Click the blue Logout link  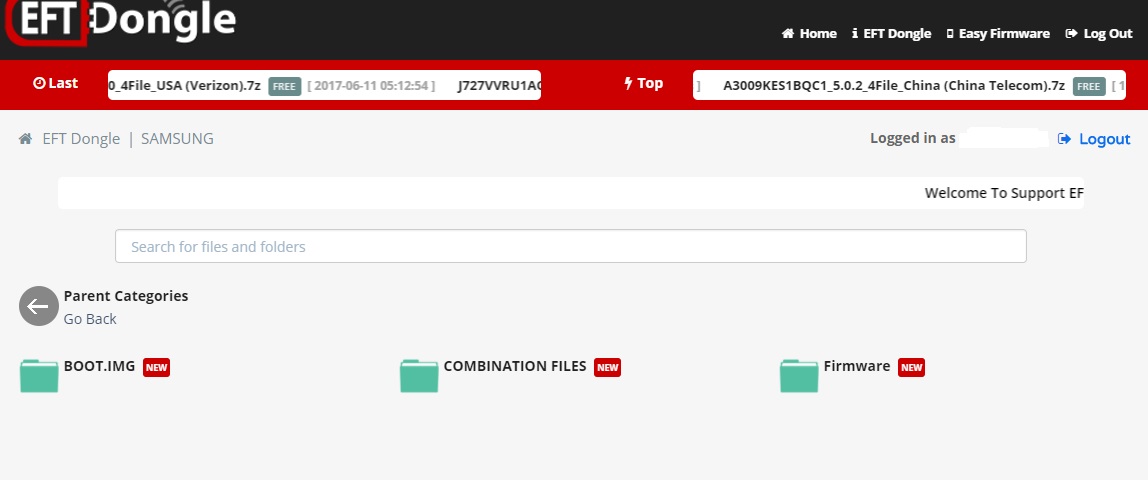[x=1104, y=139]
